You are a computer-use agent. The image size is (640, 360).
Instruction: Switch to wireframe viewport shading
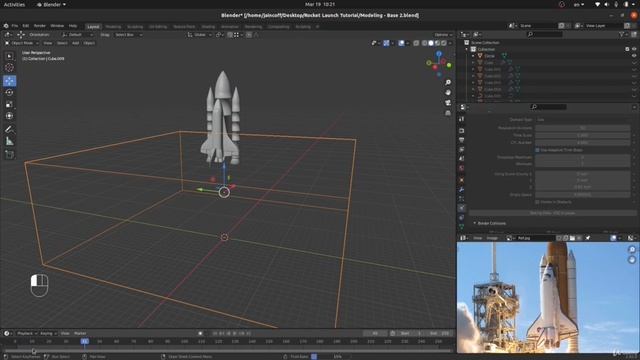pyautogui.click(x=424, y=43)
